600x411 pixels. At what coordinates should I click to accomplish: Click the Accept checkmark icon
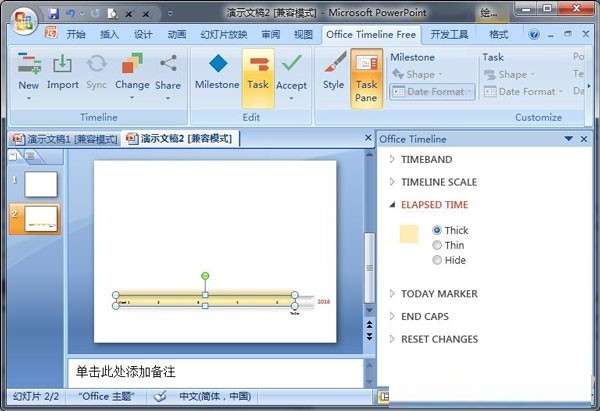[x=292, y=63]
